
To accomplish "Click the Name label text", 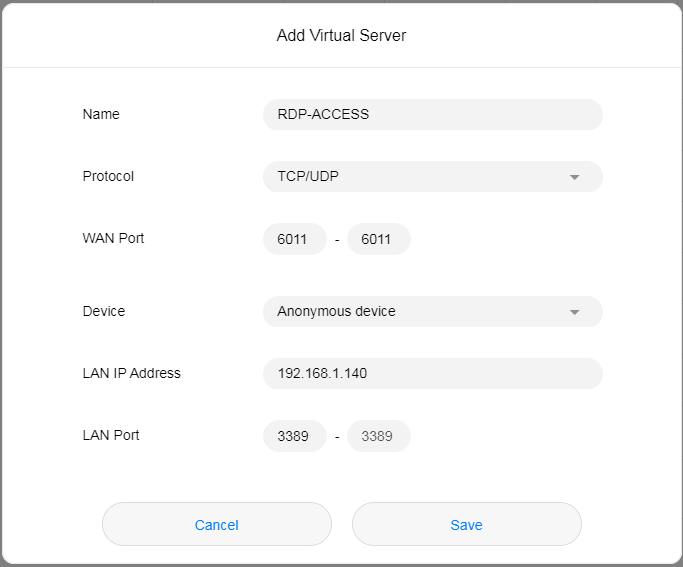I will [101, 114].
